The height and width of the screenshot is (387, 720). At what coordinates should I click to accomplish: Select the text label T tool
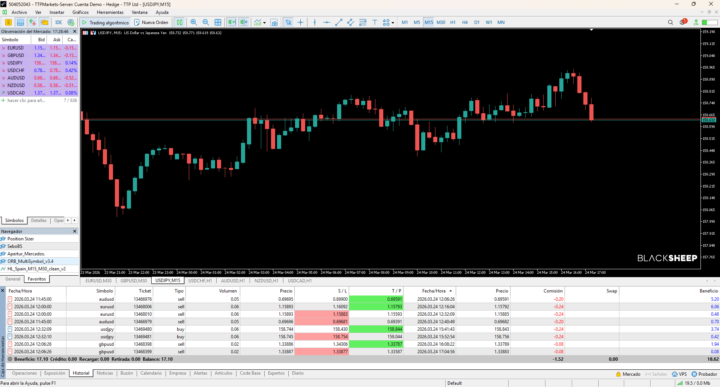pyautogui.click(x=374, y=22)
